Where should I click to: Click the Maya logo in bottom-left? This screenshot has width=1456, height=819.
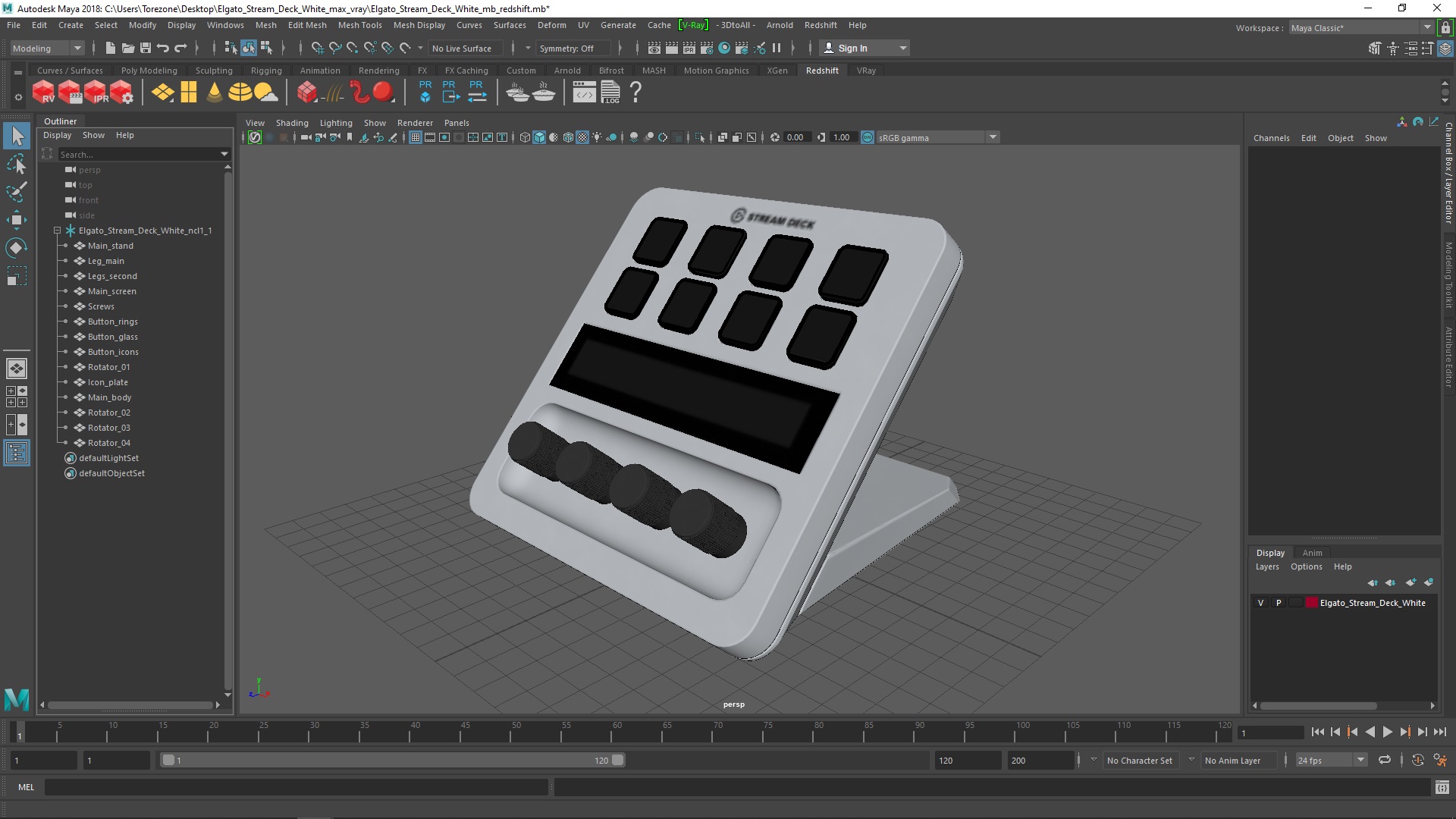(x=17, y=699)
